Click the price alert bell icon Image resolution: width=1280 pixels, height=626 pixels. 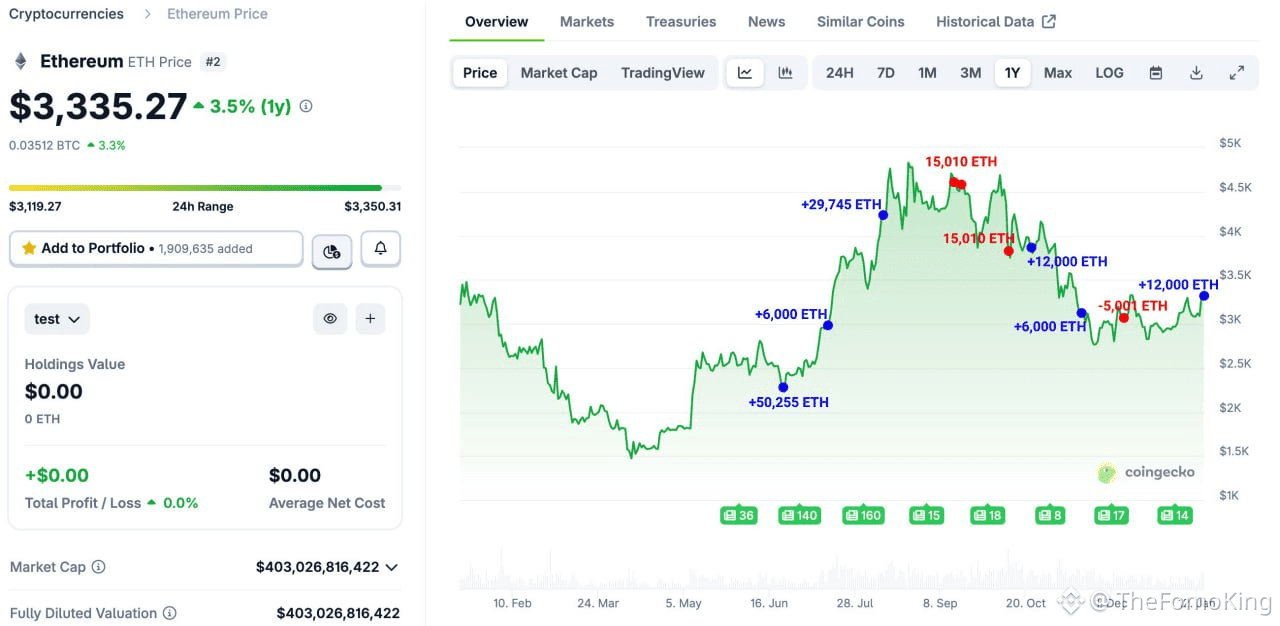(x=381, y=249)
